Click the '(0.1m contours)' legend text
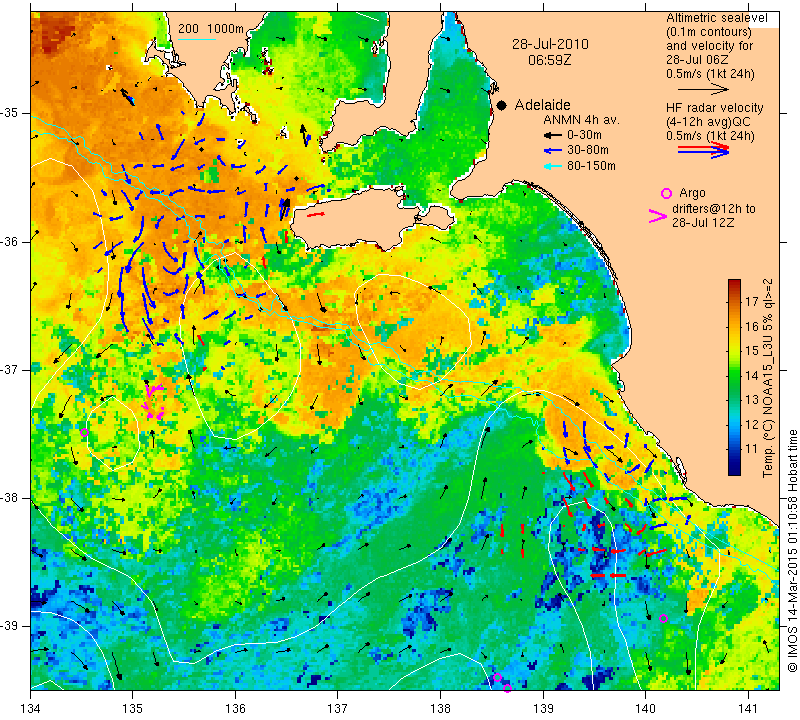 pyautogui.click(x=709, y=32)
